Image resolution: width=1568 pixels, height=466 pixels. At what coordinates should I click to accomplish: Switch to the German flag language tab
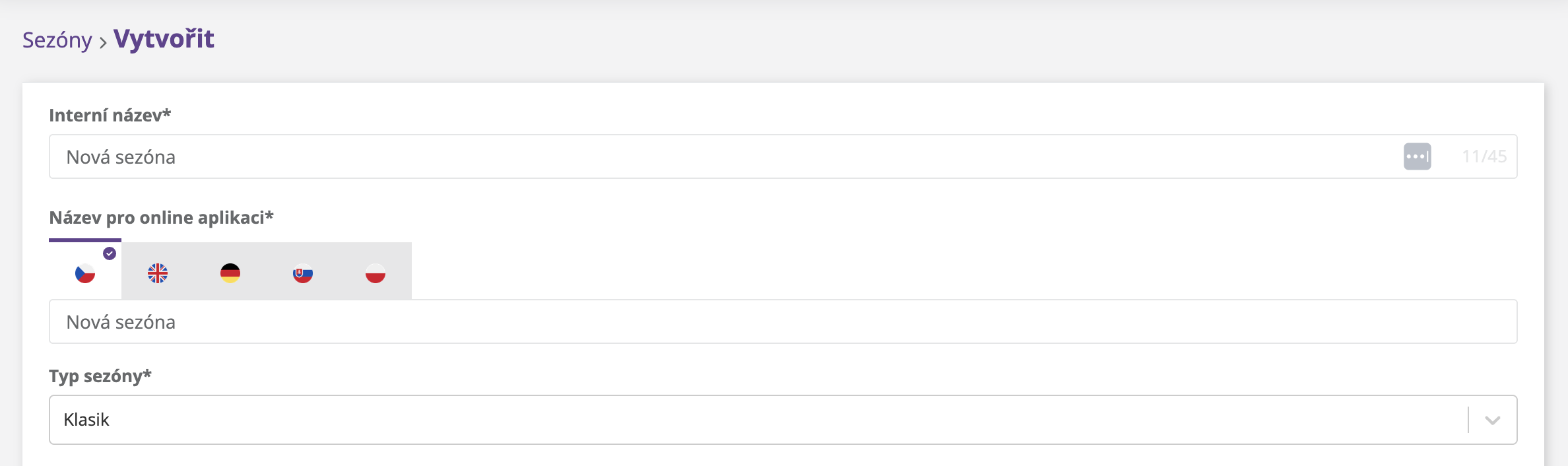point(230,273)
